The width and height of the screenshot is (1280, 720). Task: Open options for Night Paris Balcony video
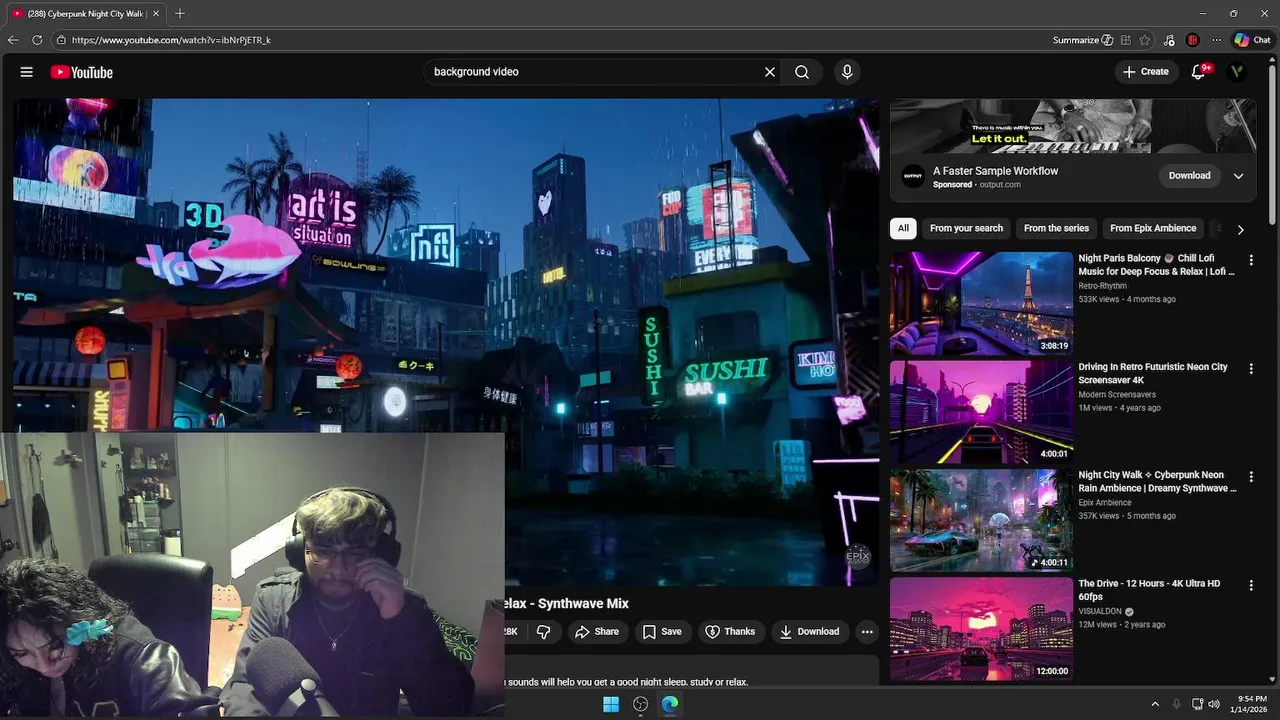pos(1250,260)
